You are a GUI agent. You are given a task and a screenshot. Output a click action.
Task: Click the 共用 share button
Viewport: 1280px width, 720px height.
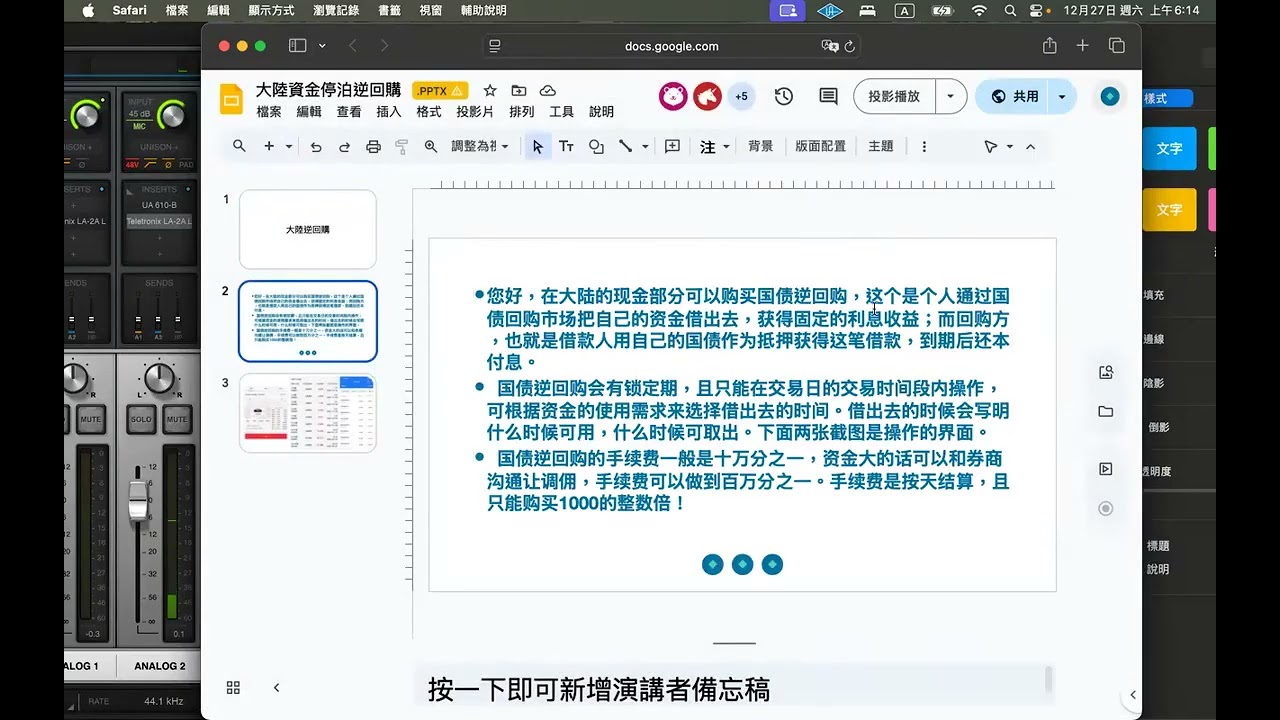[x=1014, y=97]
